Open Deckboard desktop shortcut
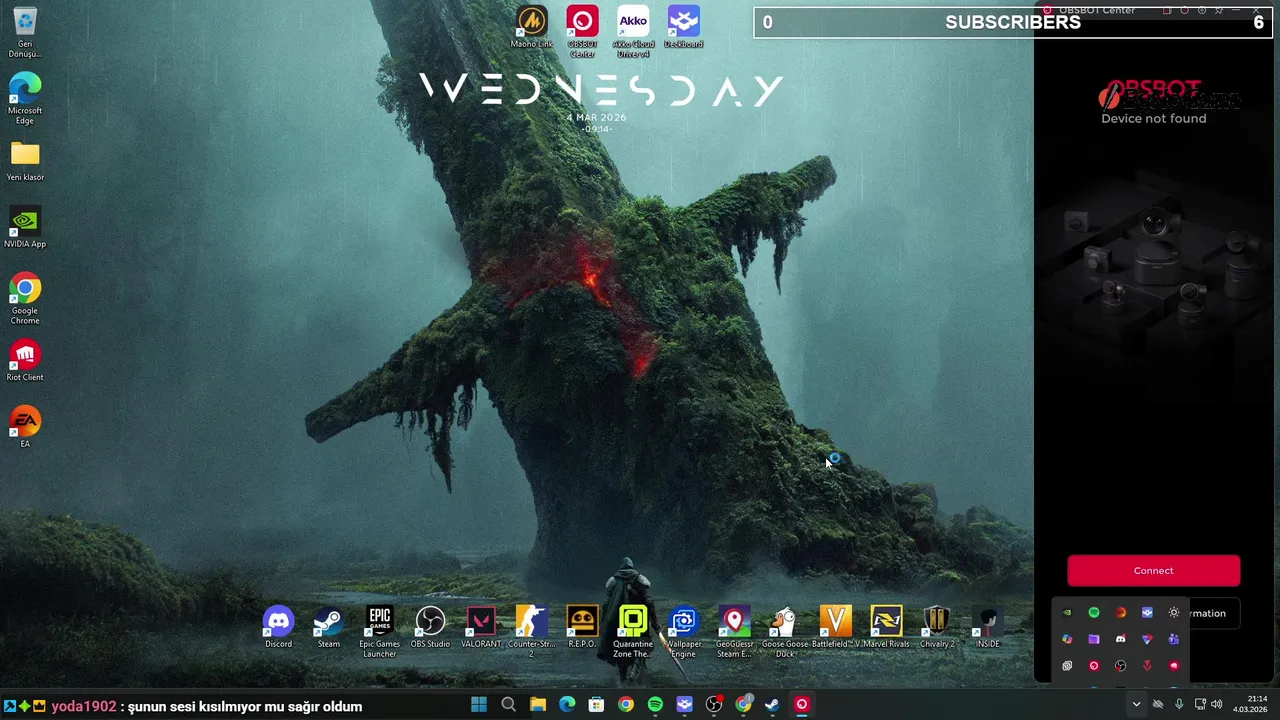The image size is (1280, 720). tap(684, 27)
